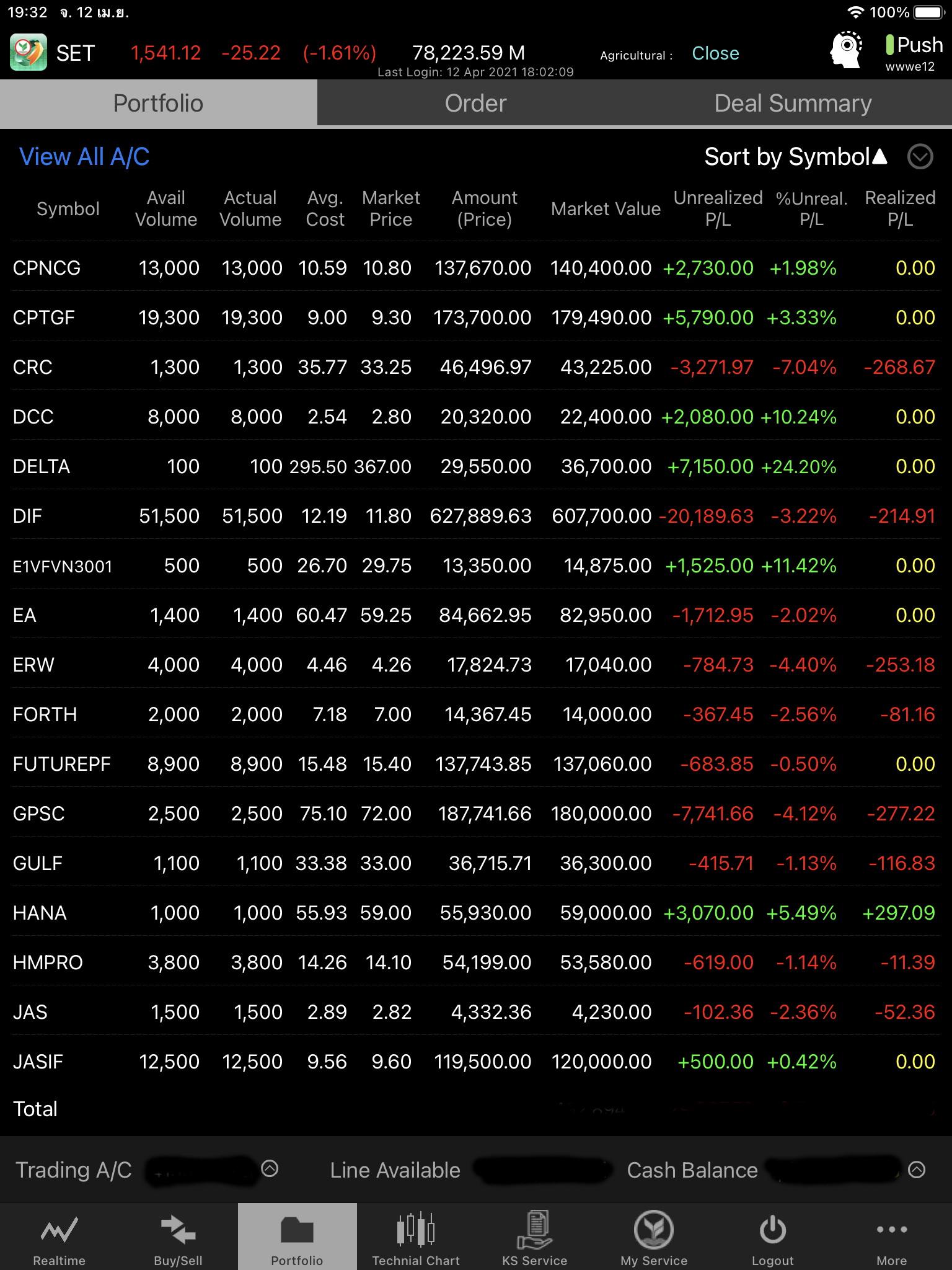The height and width of the screenshot is (1270, 952).
Task: Tap the Avg. Cost column header
Action: (325, 208)
